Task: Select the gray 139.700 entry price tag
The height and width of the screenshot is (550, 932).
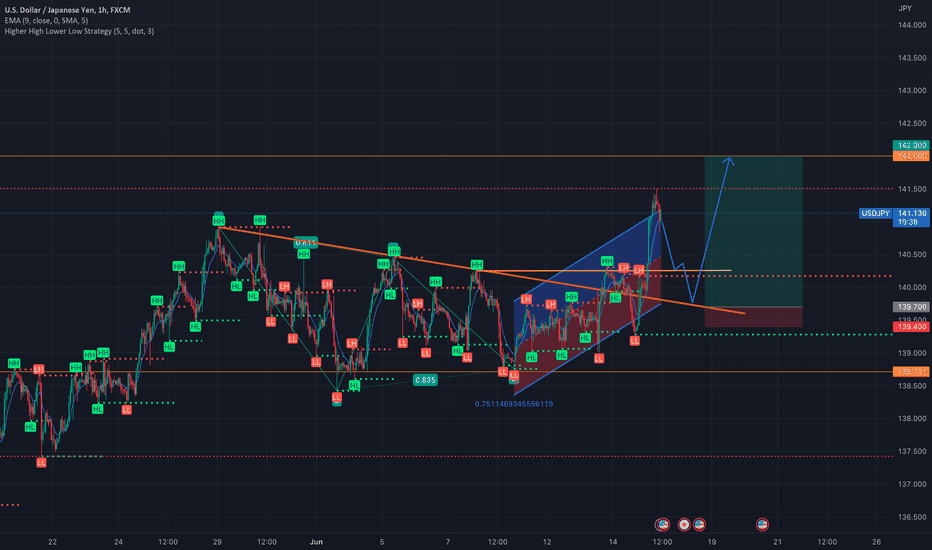Action: pyautogui.click(x=912, y=307)
